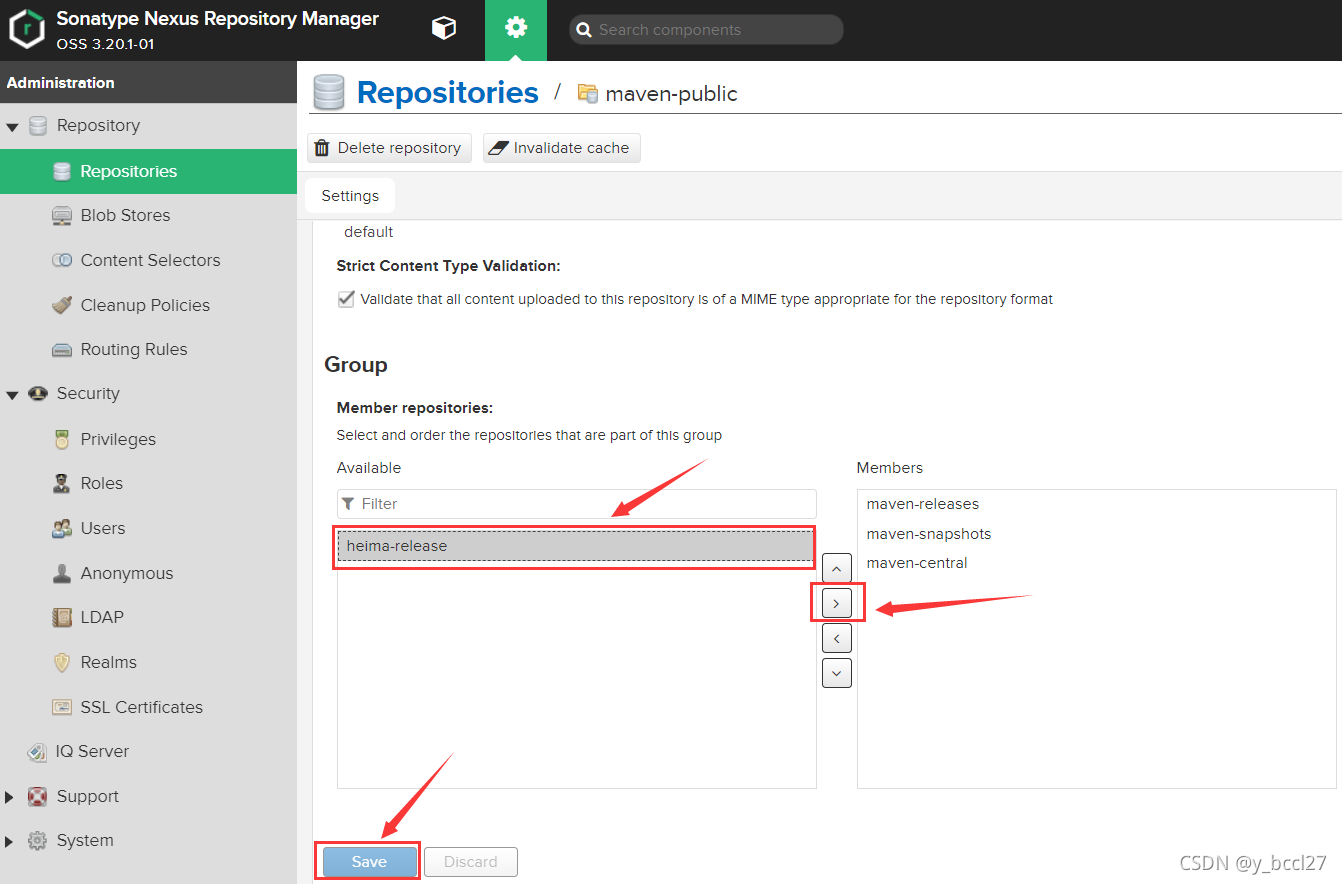This screenshot has width=1342, height=884.
Task: Collapse the Security tree section
Action: pos(12,395)
